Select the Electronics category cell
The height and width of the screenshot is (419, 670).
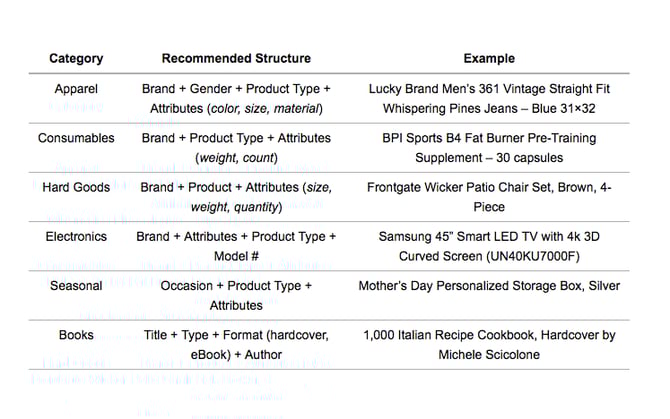pos(76,236)
